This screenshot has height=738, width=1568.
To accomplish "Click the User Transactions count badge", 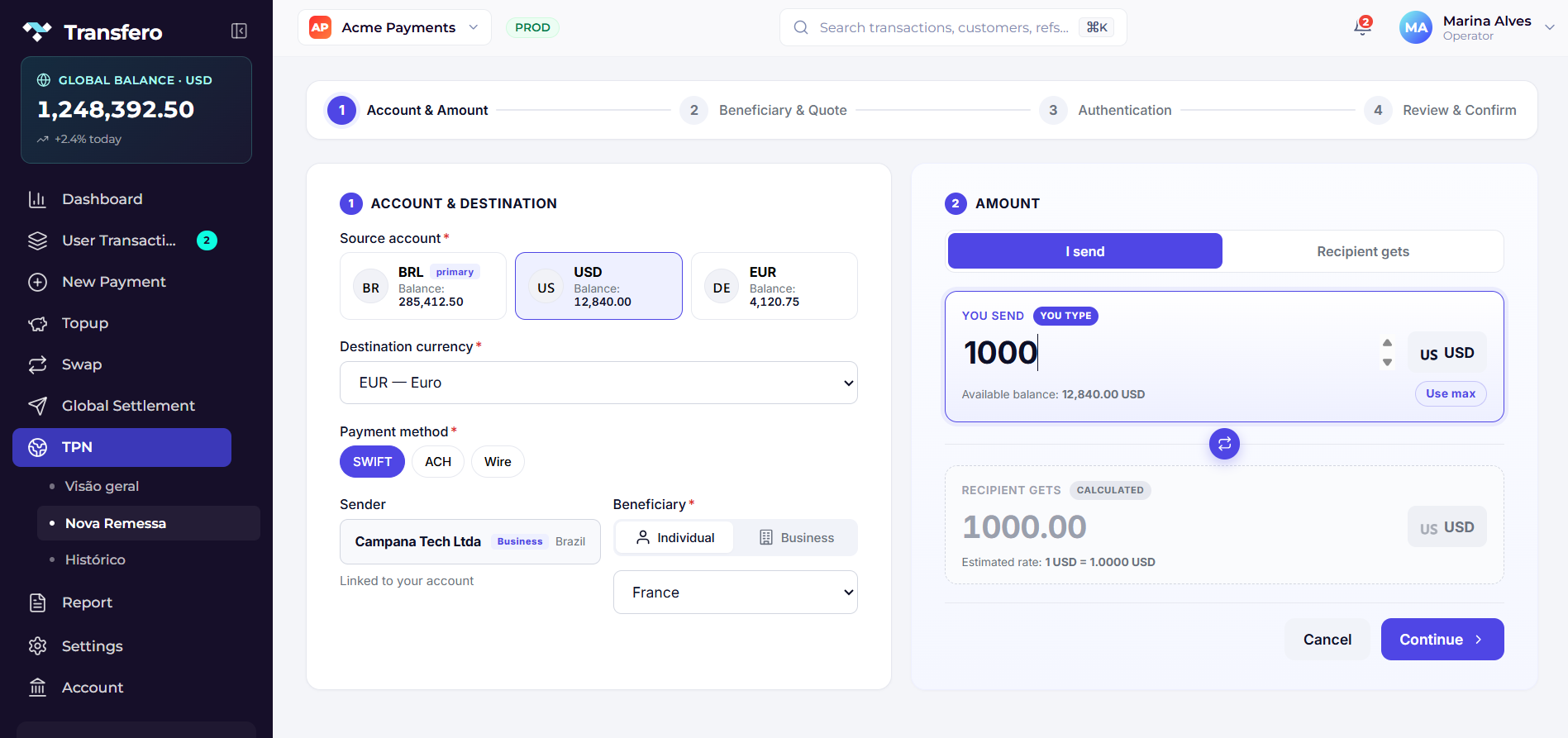I will click(207, 240).
